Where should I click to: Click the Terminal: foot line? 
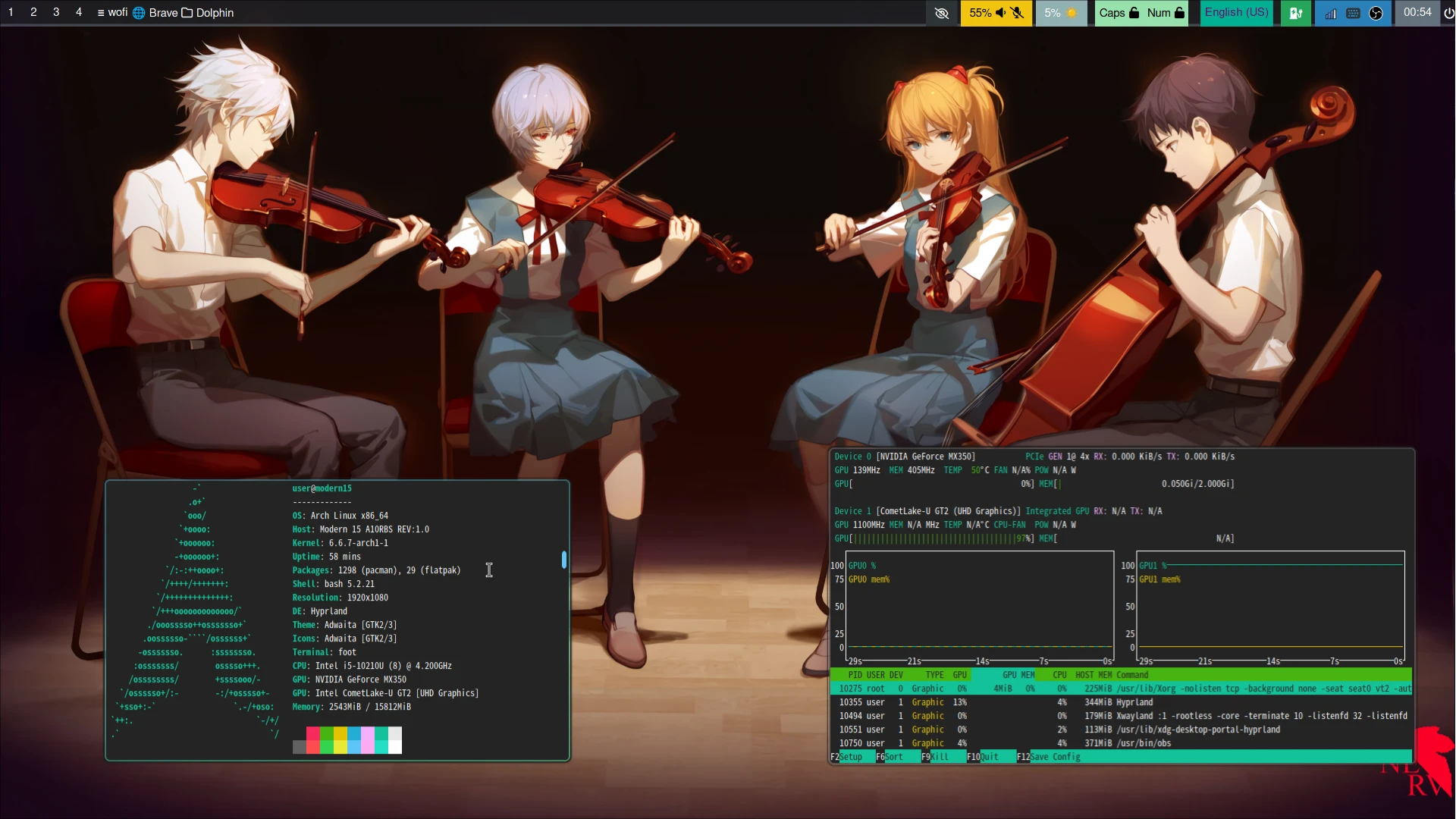[325, 652]
